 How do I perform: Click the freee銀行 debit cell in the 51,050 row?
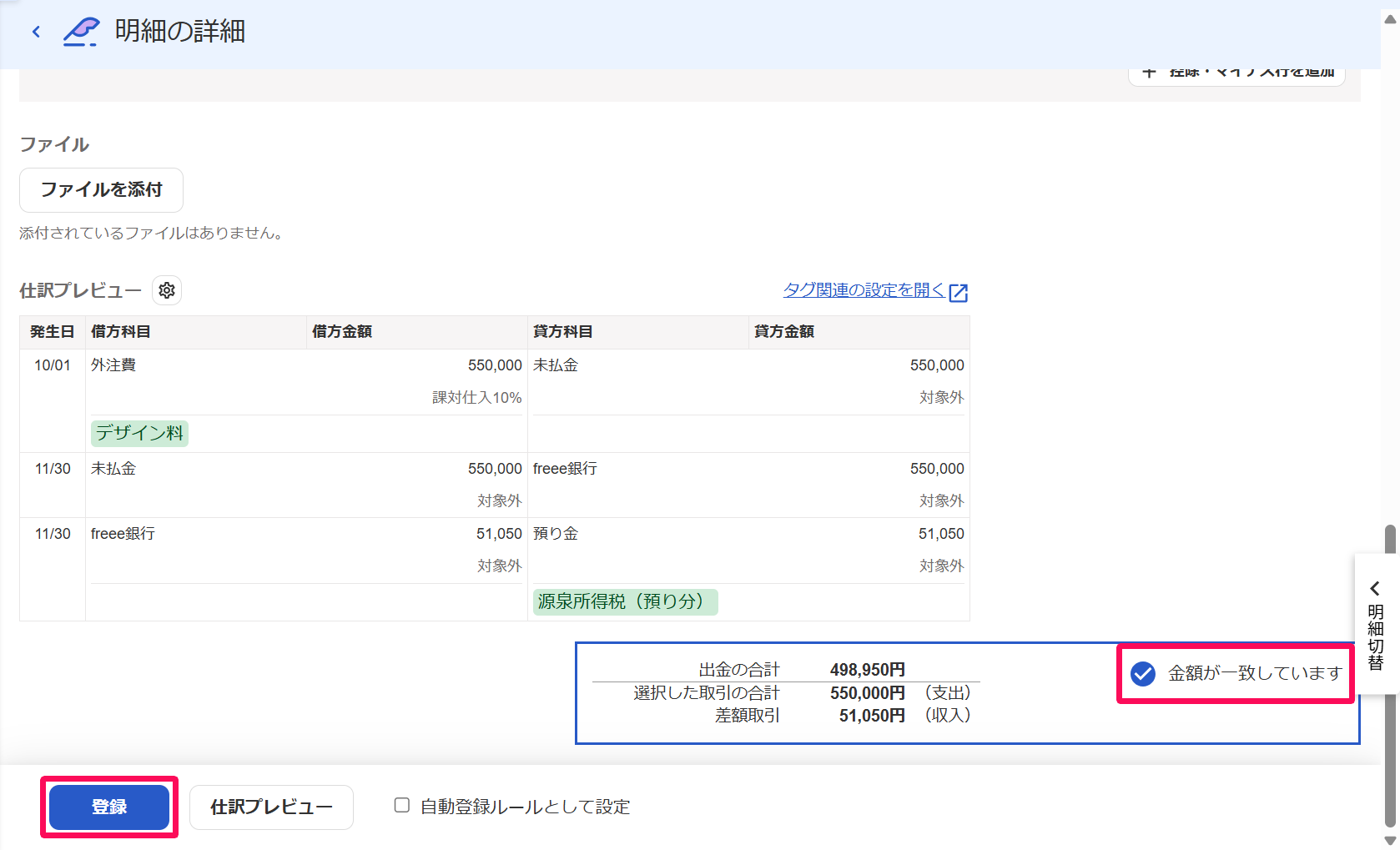[x=123, y=534]
